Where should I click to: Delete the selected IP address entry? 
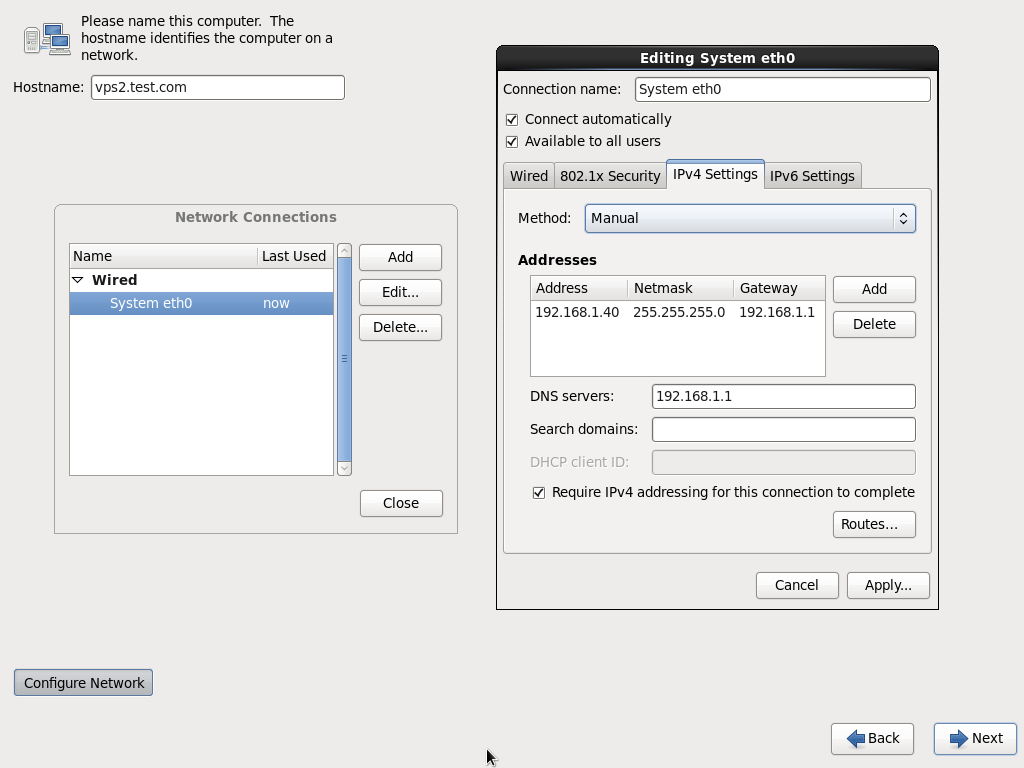[x=873, y=324]
